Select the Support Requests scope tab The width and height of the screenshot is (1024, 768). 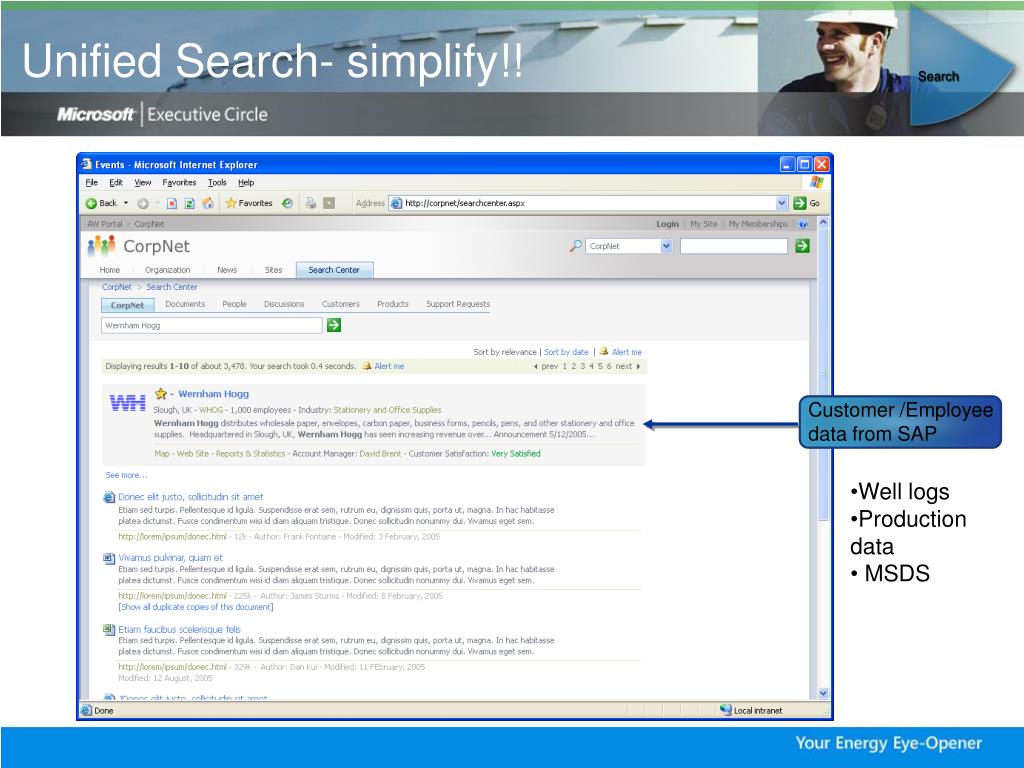[x=458, y=304]
